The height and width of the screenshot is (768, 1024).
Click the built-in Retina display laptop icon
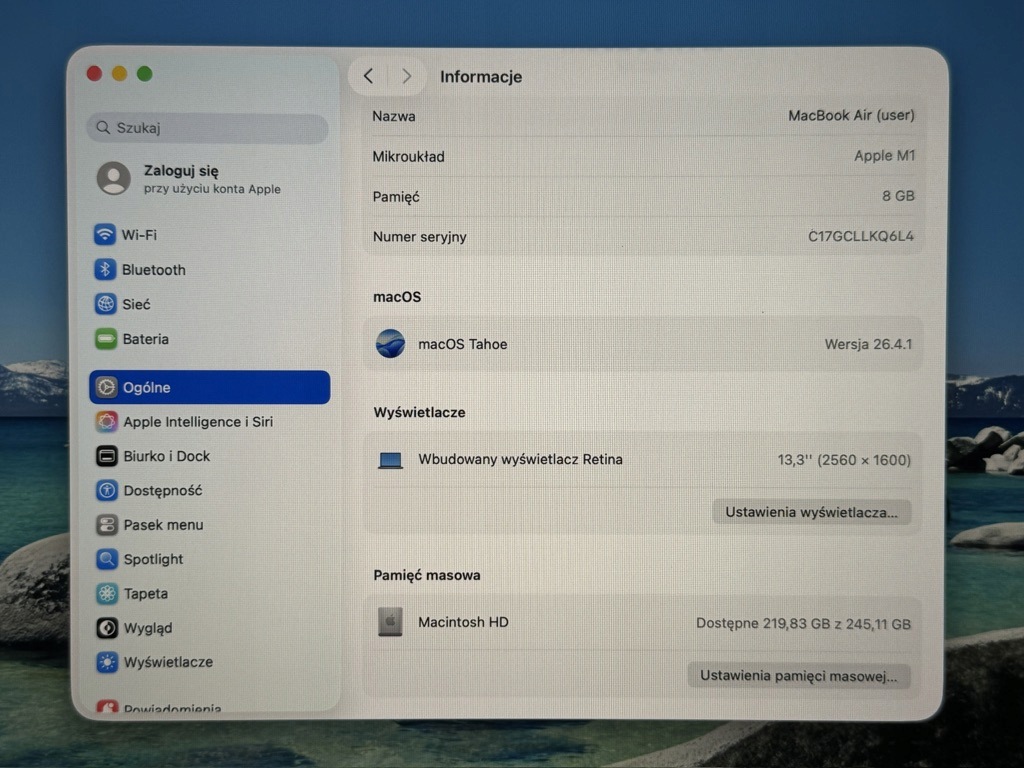pos(391,460)
